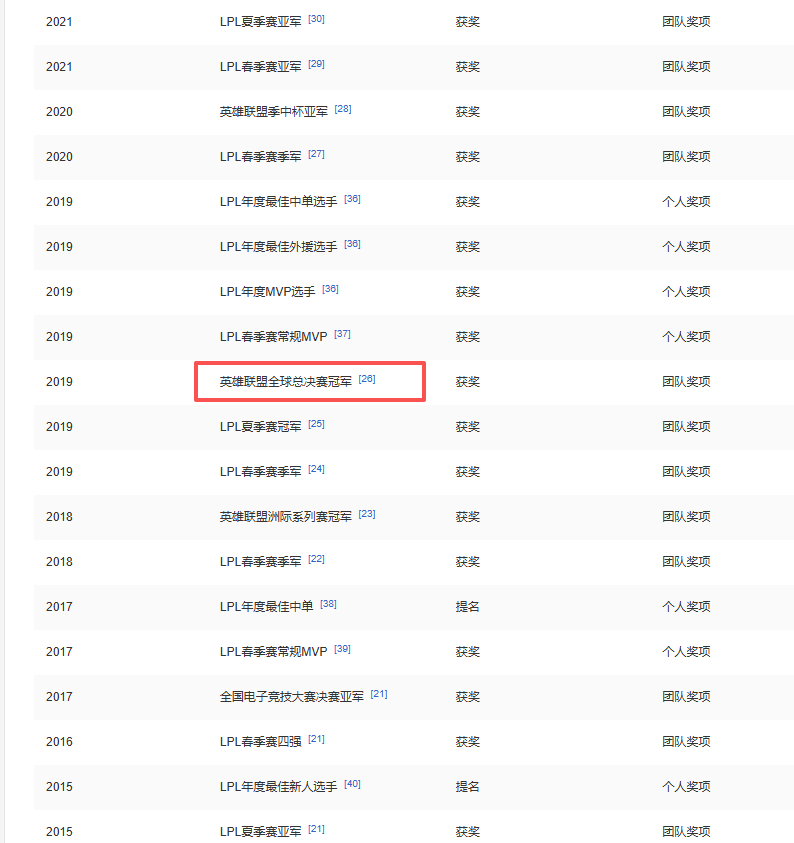The width and height of the screenshot is (794, 843).
Task: Click the text 英雄联盟全球总决赛冠军
Action: pyautogui.click(x=285, y=382)
